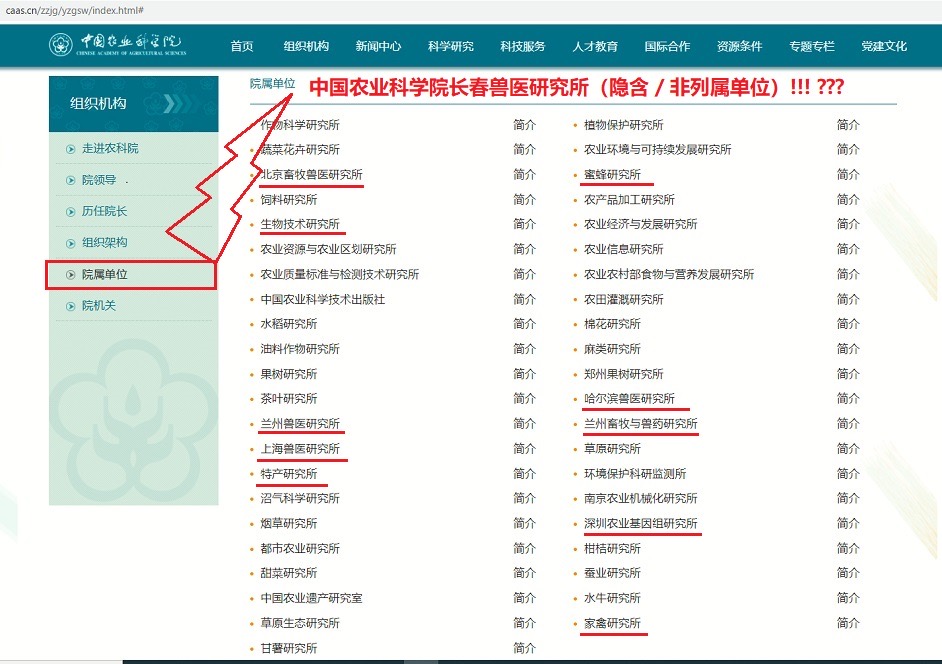Select 科学研究 in the top navigation
Viewport: 942px width, 664px height.
click(450, 46)
